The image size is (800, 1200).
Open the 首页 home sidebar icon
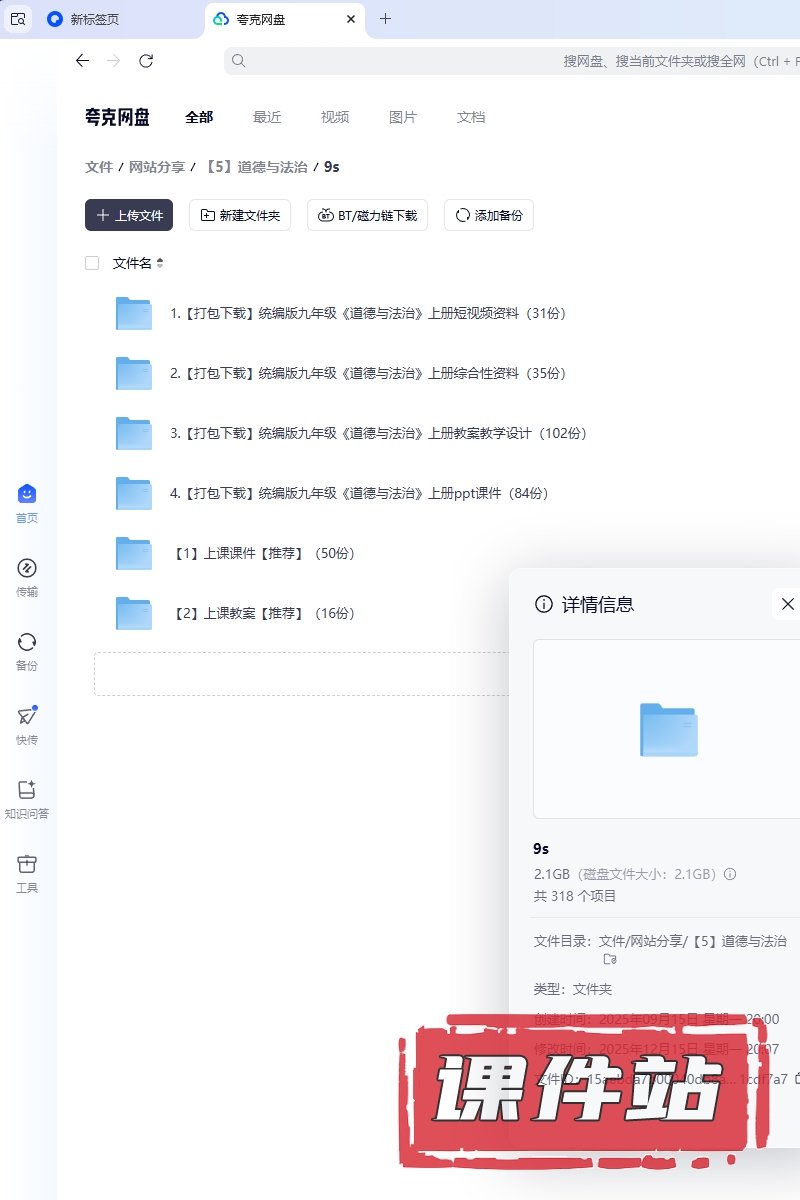click(x=27, y=494)
